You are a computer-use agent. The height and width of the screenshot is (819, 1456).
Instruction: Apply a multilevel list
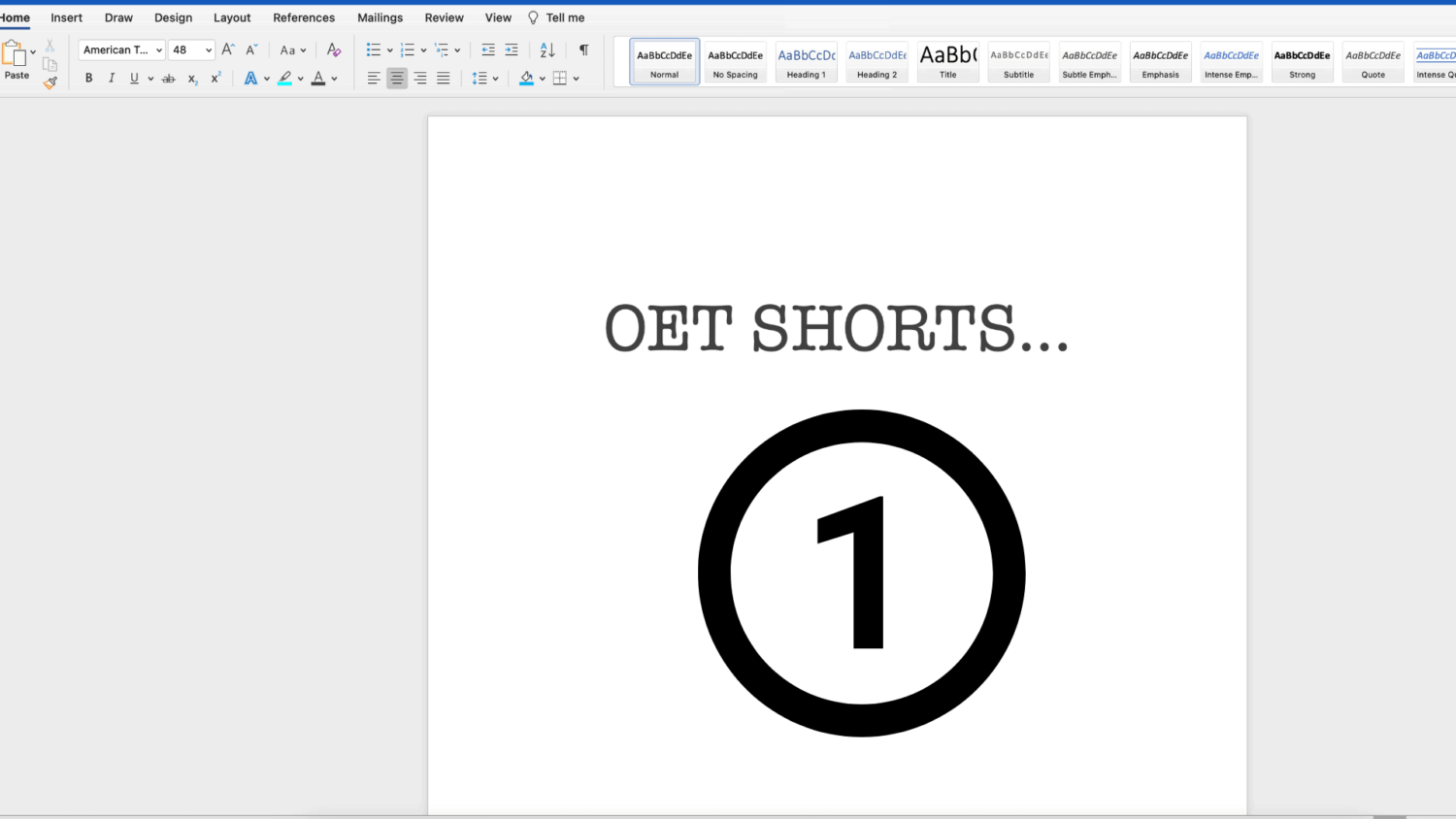point(442,49)
